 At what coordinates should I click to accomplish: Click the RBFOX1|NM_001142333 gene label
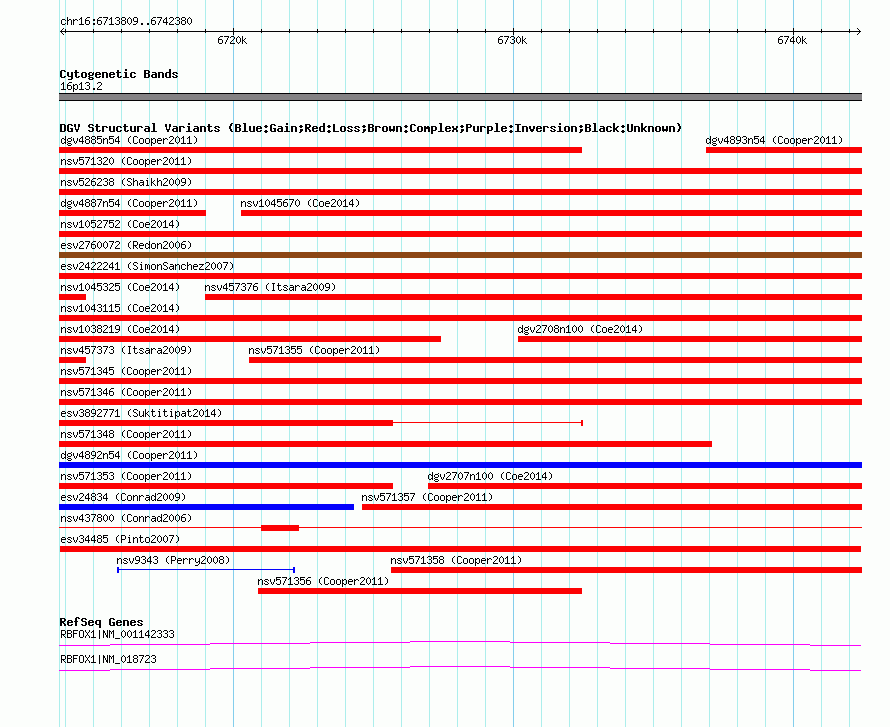117,634
